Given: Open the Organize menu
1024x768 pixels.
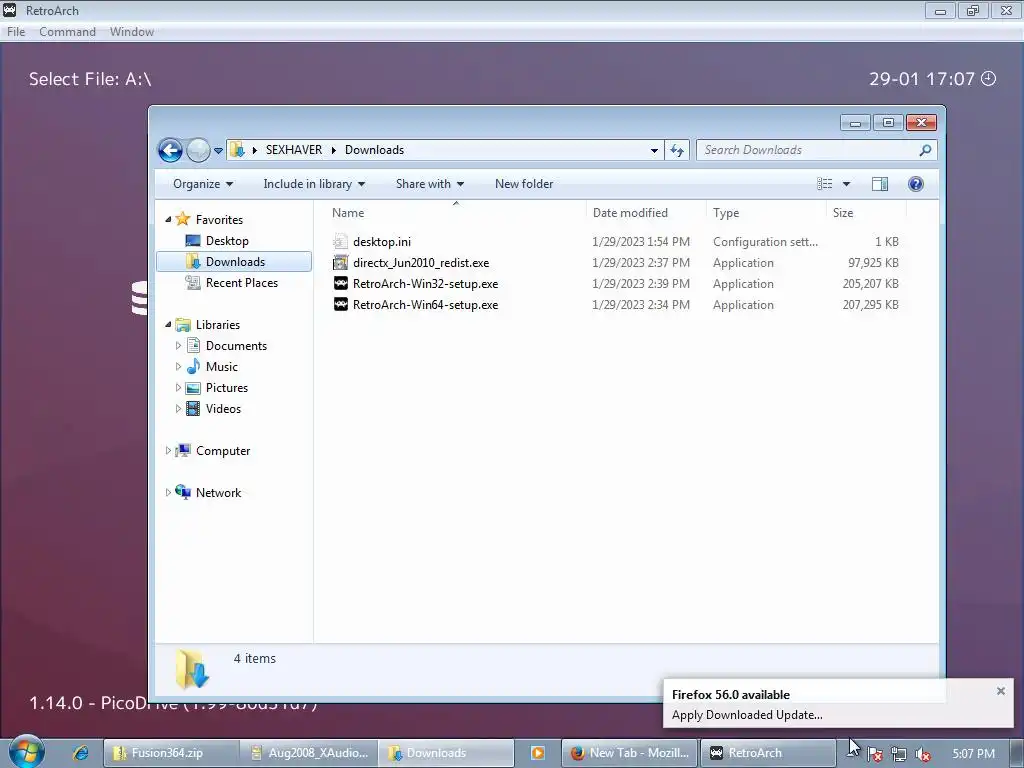Looking at the screenshot, I should (202, 184).
